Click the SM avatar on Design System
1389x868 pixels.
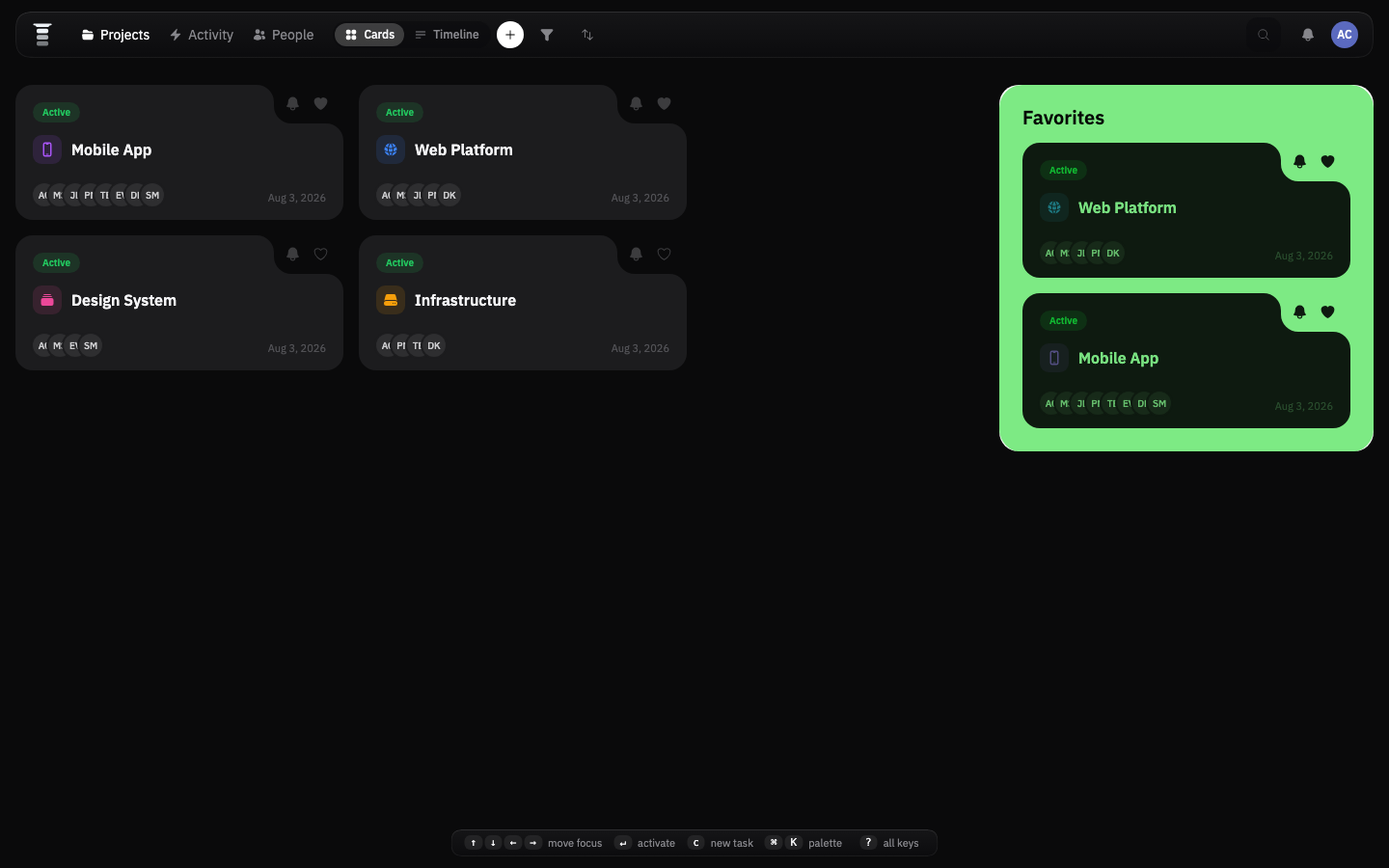(x=91, y=345)
